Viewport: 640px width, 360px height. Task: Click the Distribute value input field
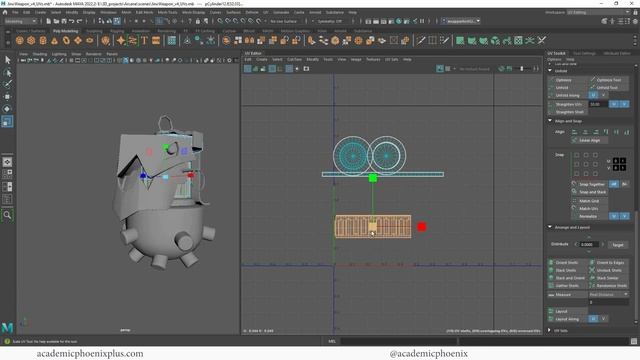click(589, 244)
